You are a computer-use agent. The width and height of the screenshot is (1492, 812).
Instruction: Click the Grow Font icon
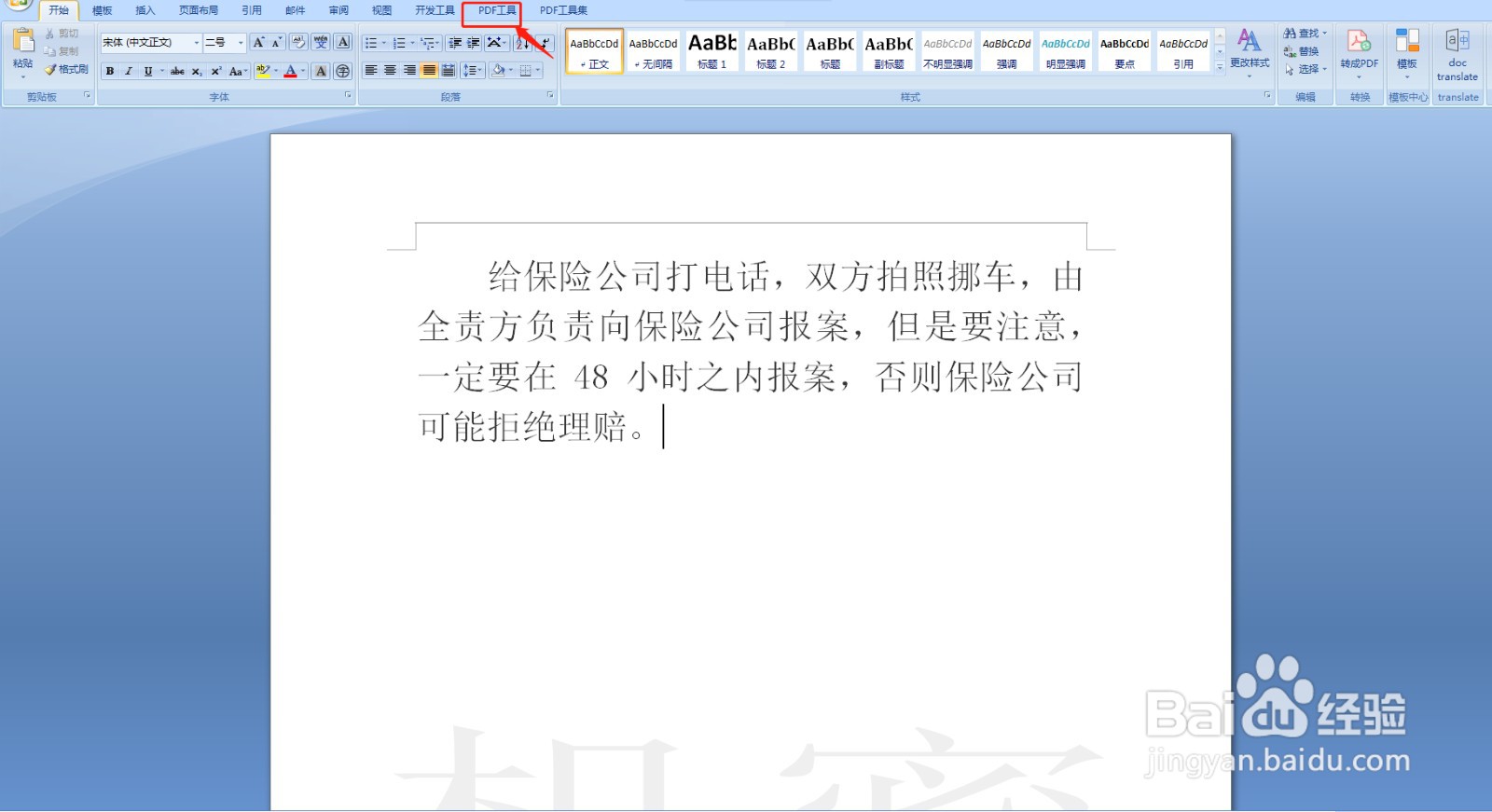pos(258,42)
